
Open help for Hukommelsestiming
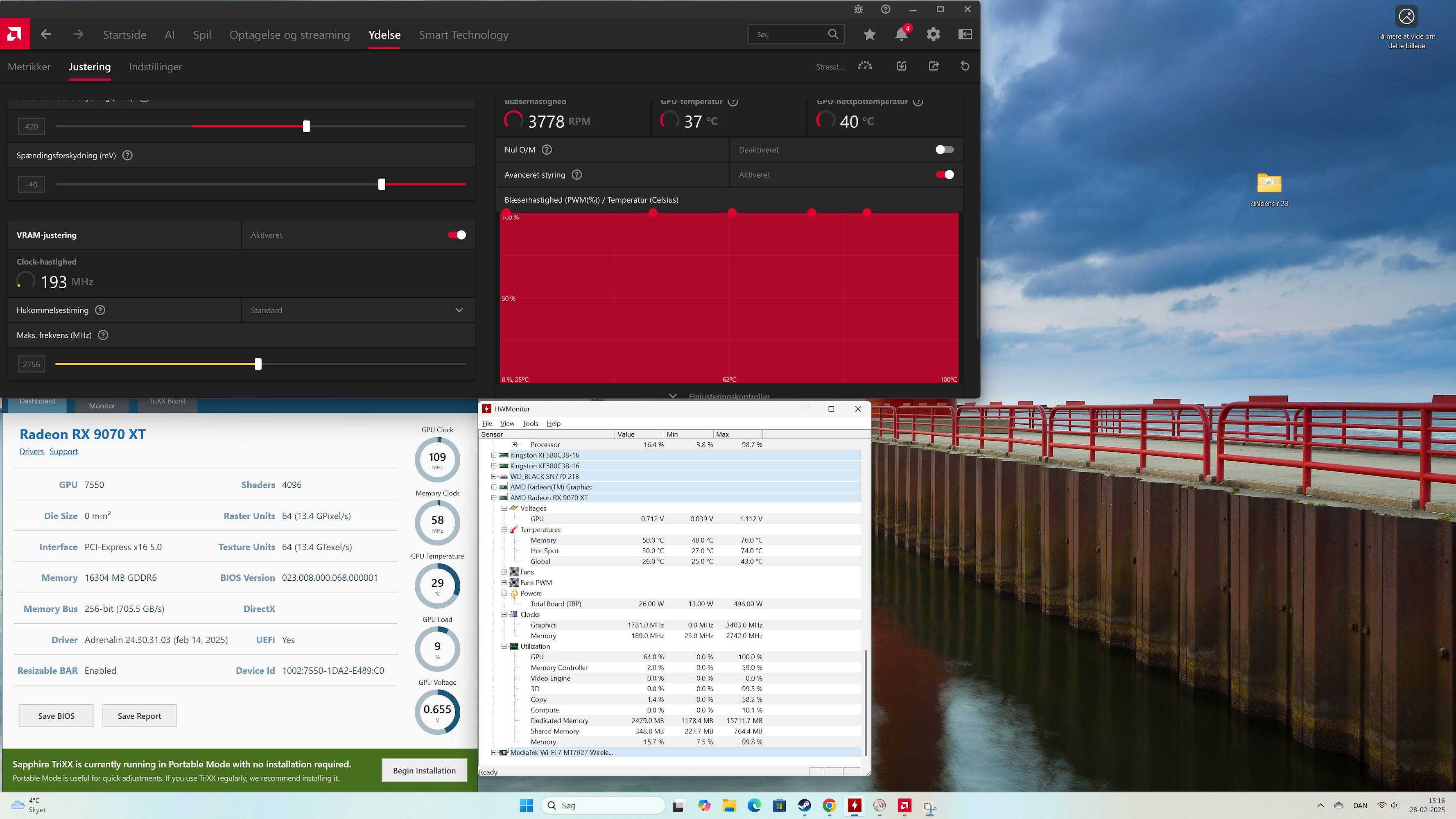click(x=100, y=310)
